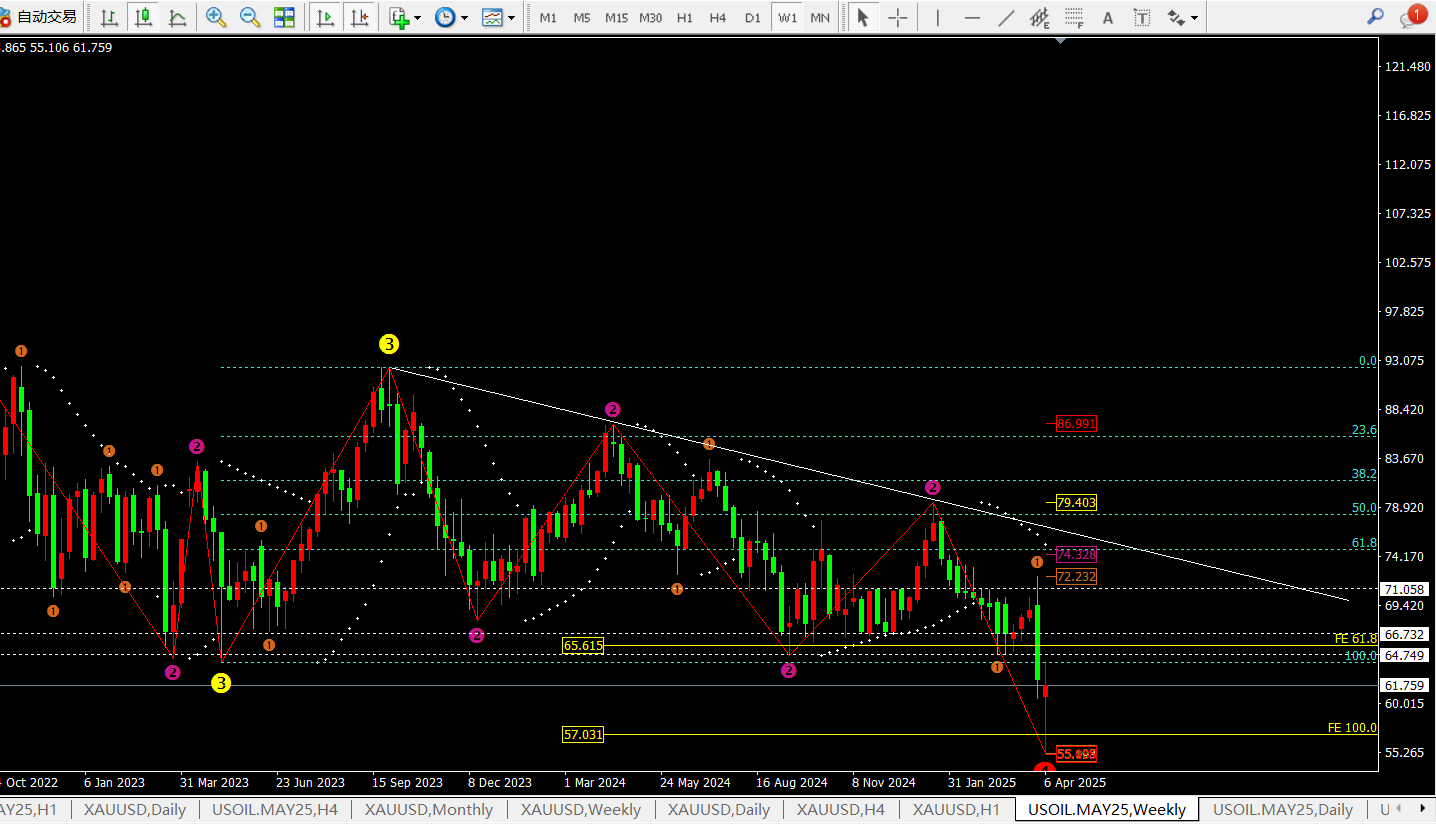The image size is (1436, 824).
Task: Set timeframe to H4
Action: (x=717, y=18)
